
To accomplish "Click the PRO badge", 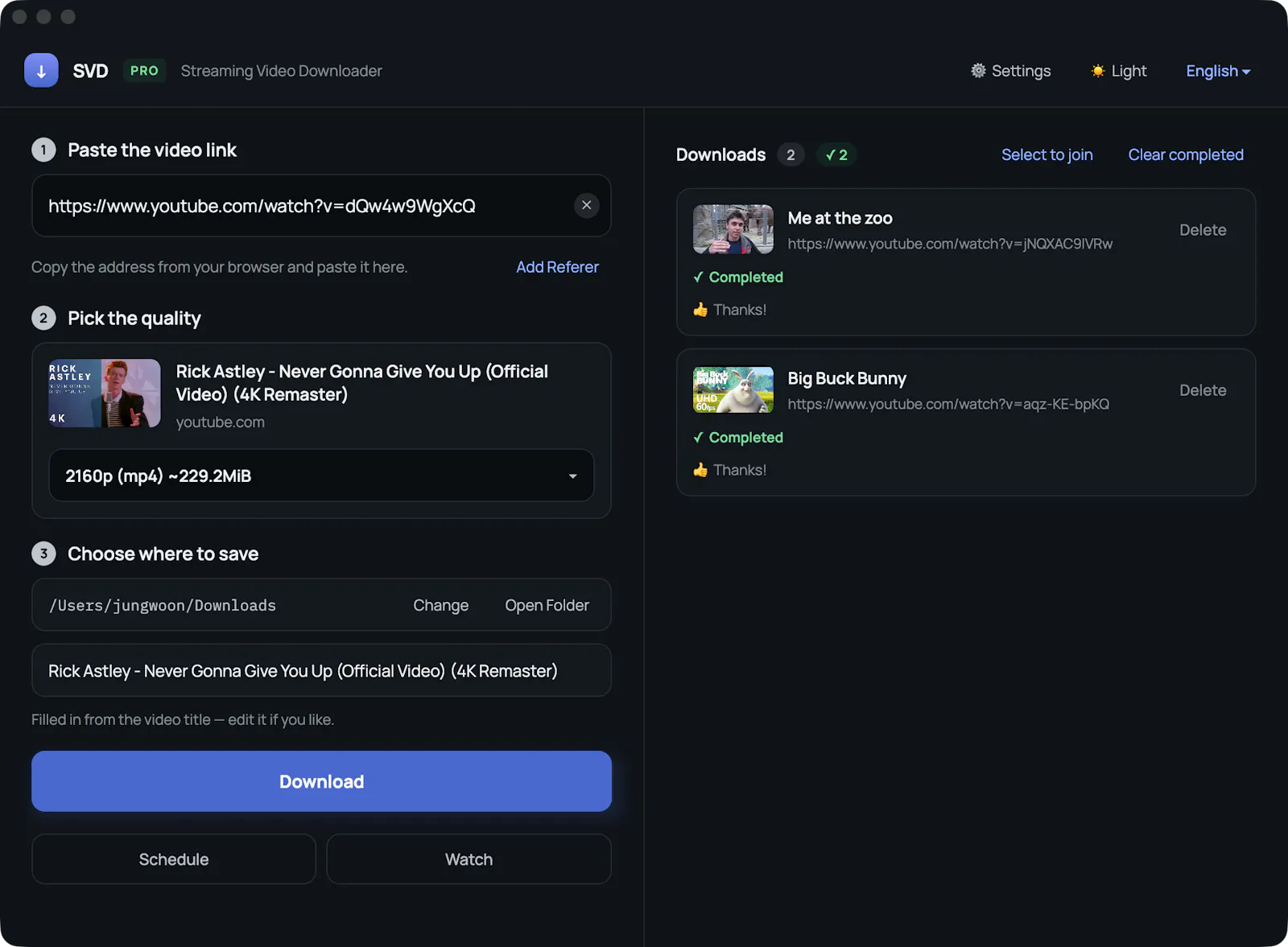I will pos(144,71).
